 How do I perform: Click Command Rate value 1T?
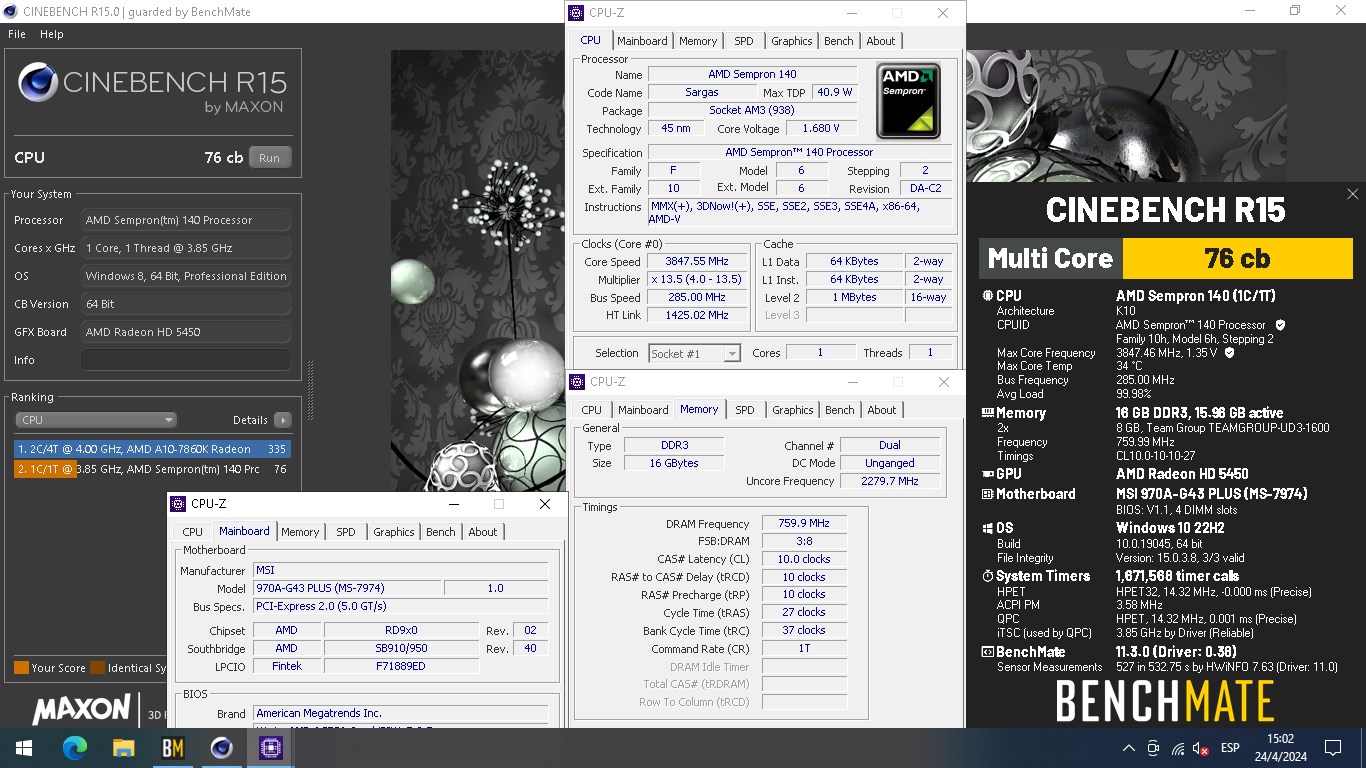tap(804, 648)
